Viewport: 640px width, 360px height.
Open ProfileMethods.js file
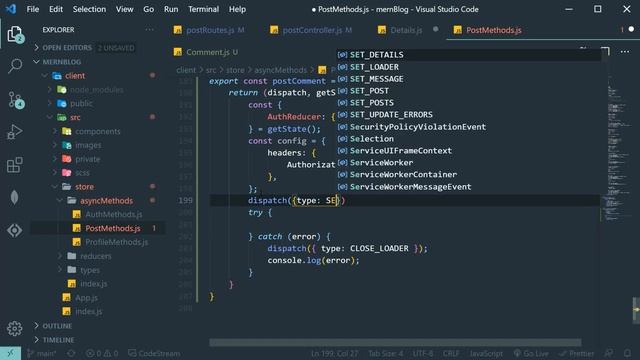tap(116, 242)
